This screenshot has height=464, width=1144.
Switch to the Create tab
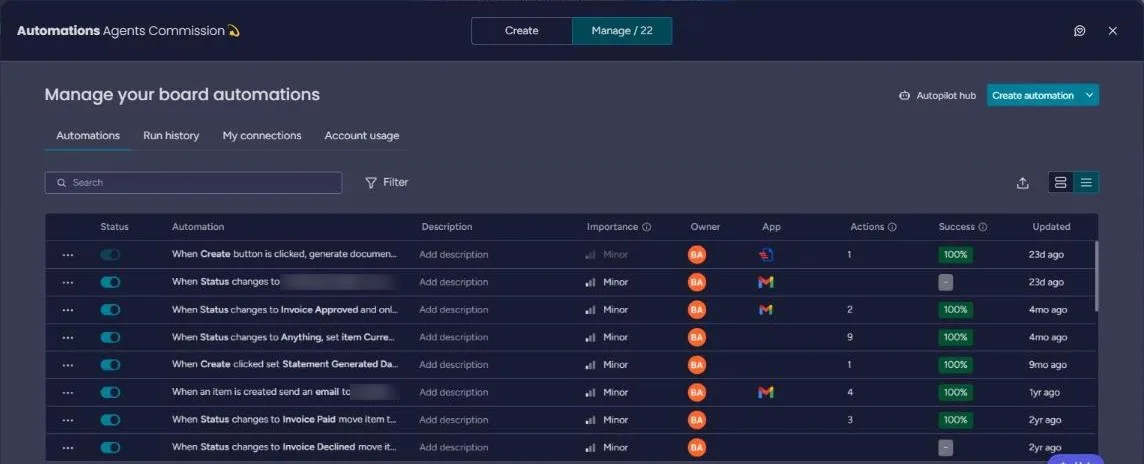(x=522, y=31)
